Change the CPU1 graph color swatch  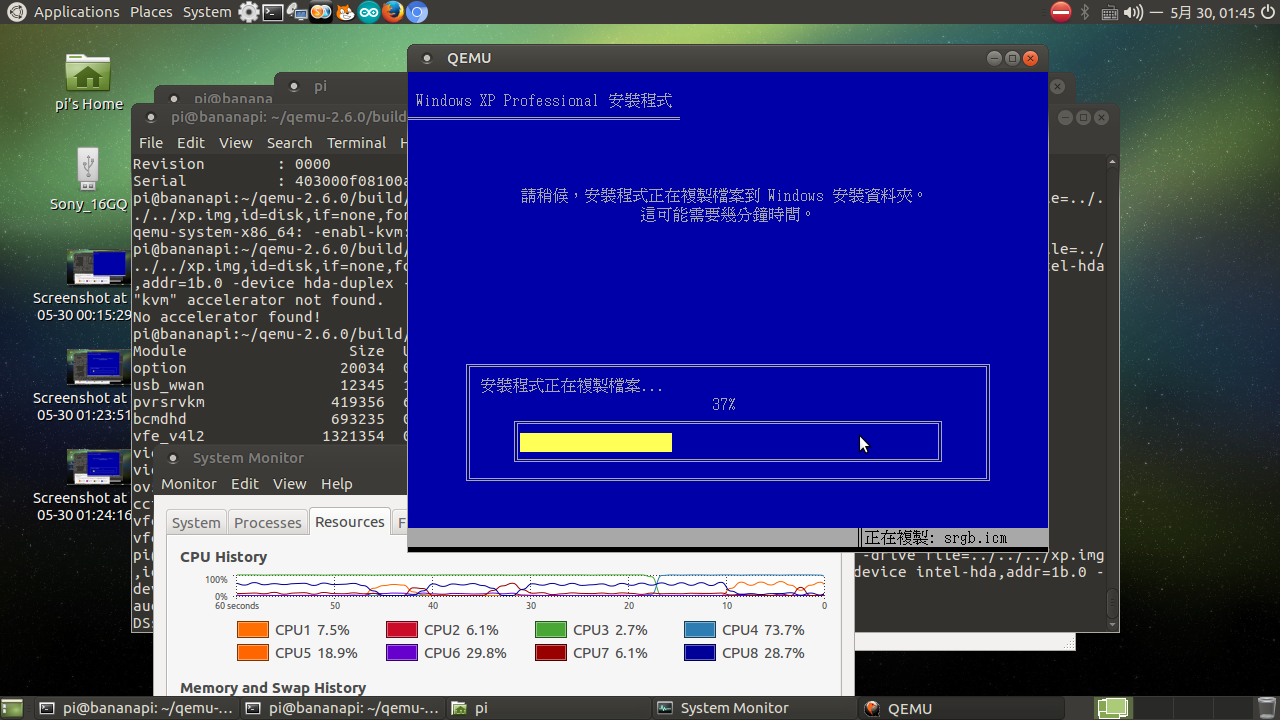[253, 630]
